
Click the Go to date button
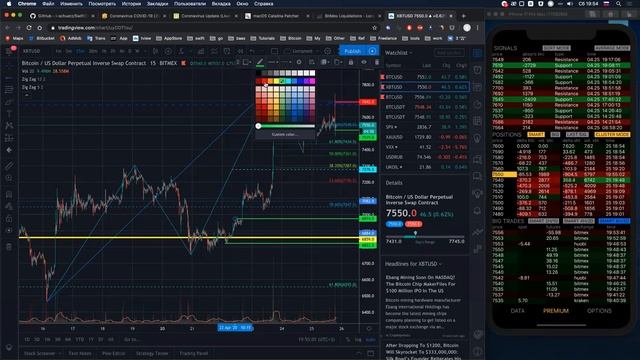pyautogui.click(x=131, y=339)
